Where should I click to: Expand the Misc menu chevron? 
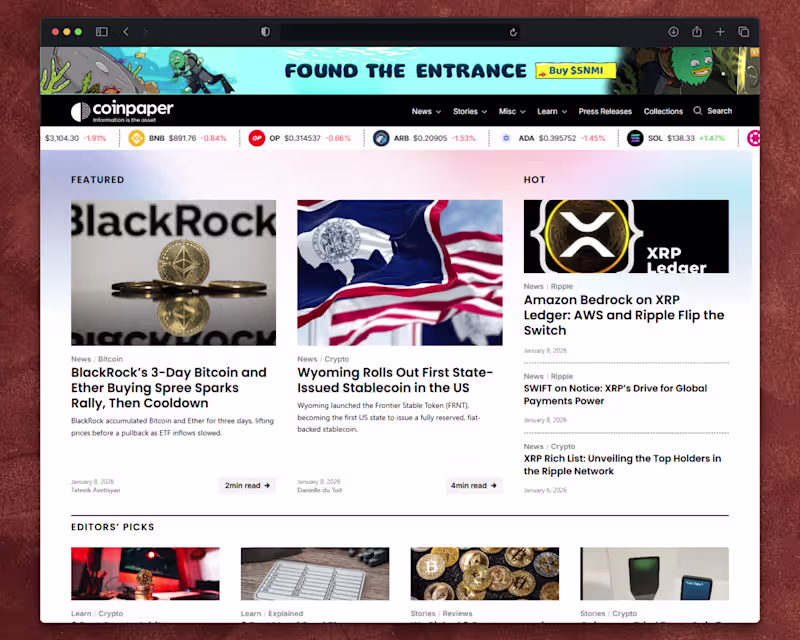522,112
